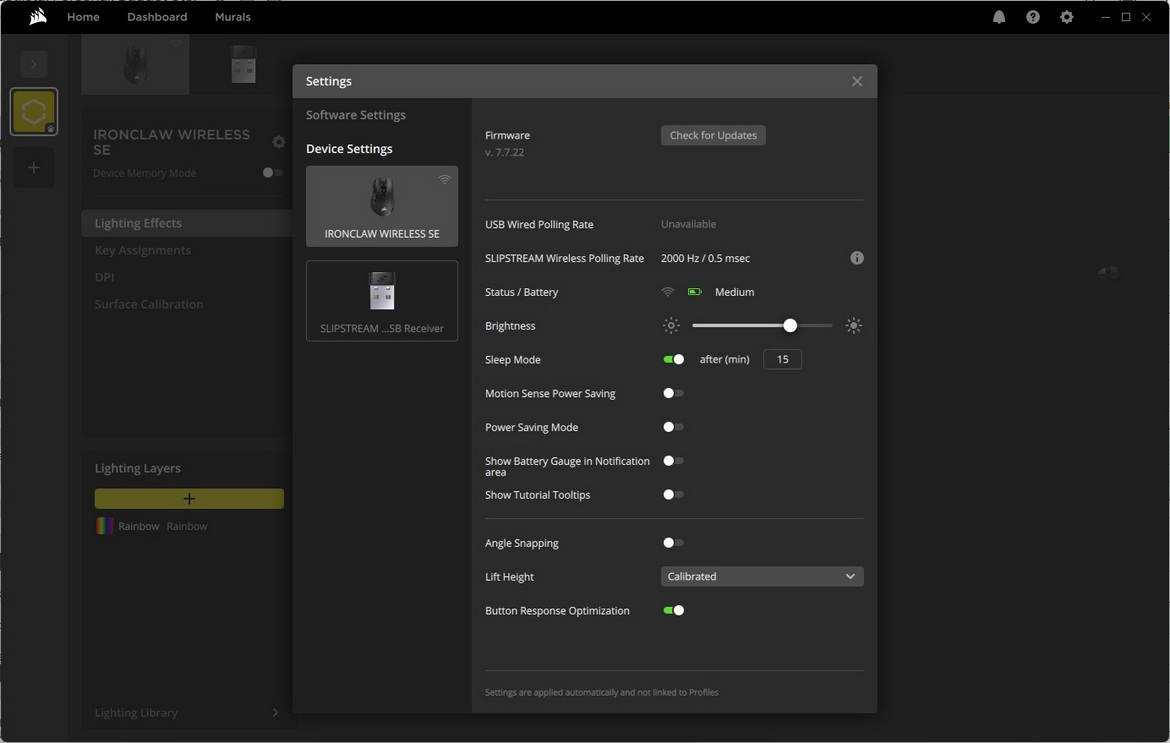Add a new profile with the sidebar plus icon
This screenshot has width=1170, height=743.
coord(33,167)
